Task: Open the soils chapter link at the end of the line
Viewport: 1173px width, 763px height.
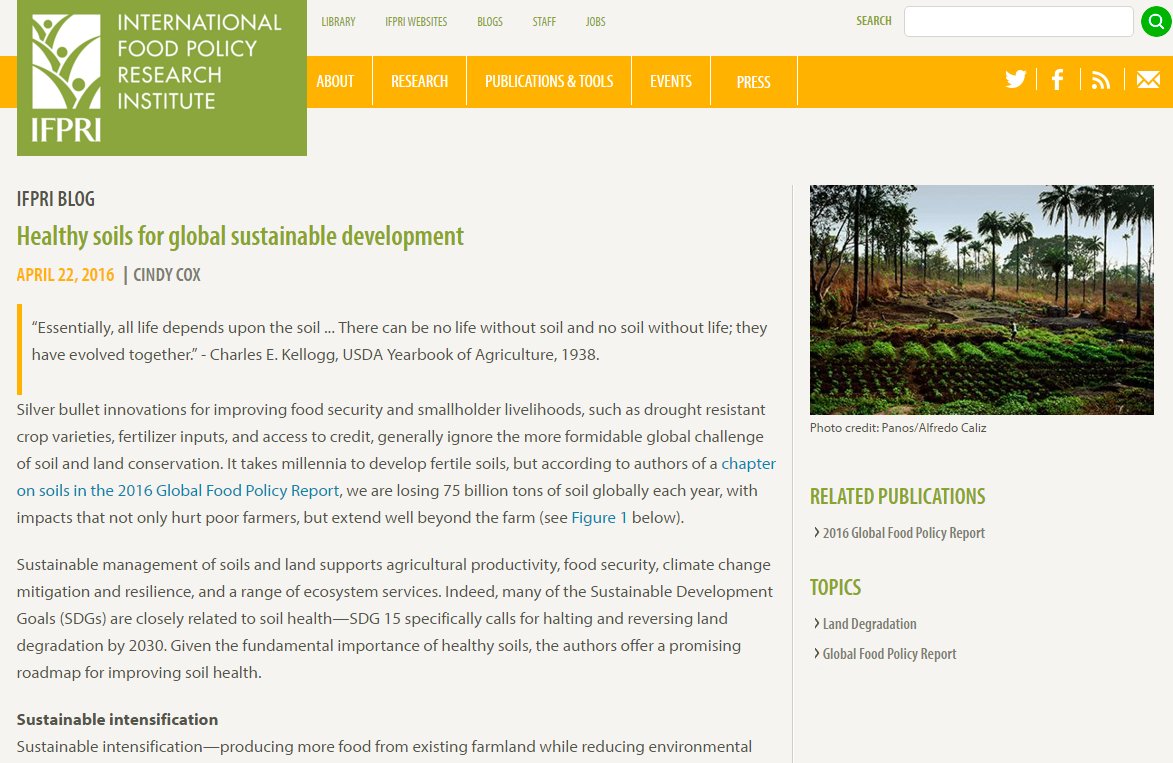Action: [x=748, y=464]
